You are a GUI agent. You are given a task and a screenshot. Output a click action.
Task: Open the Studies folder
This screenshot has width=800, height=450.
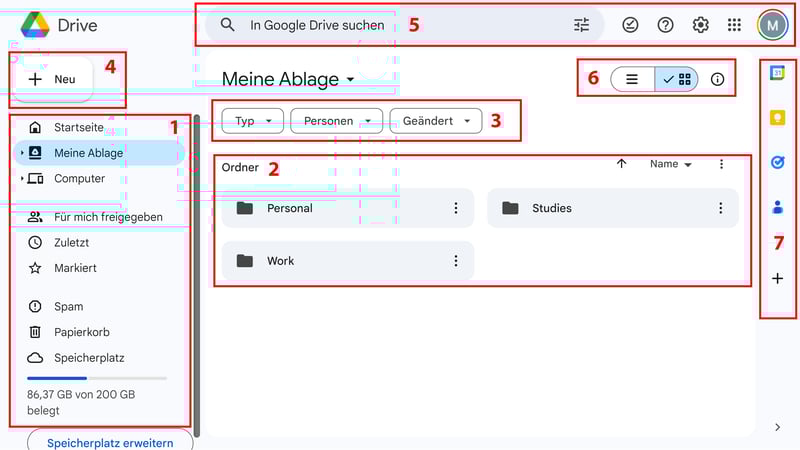coord(613,208)
